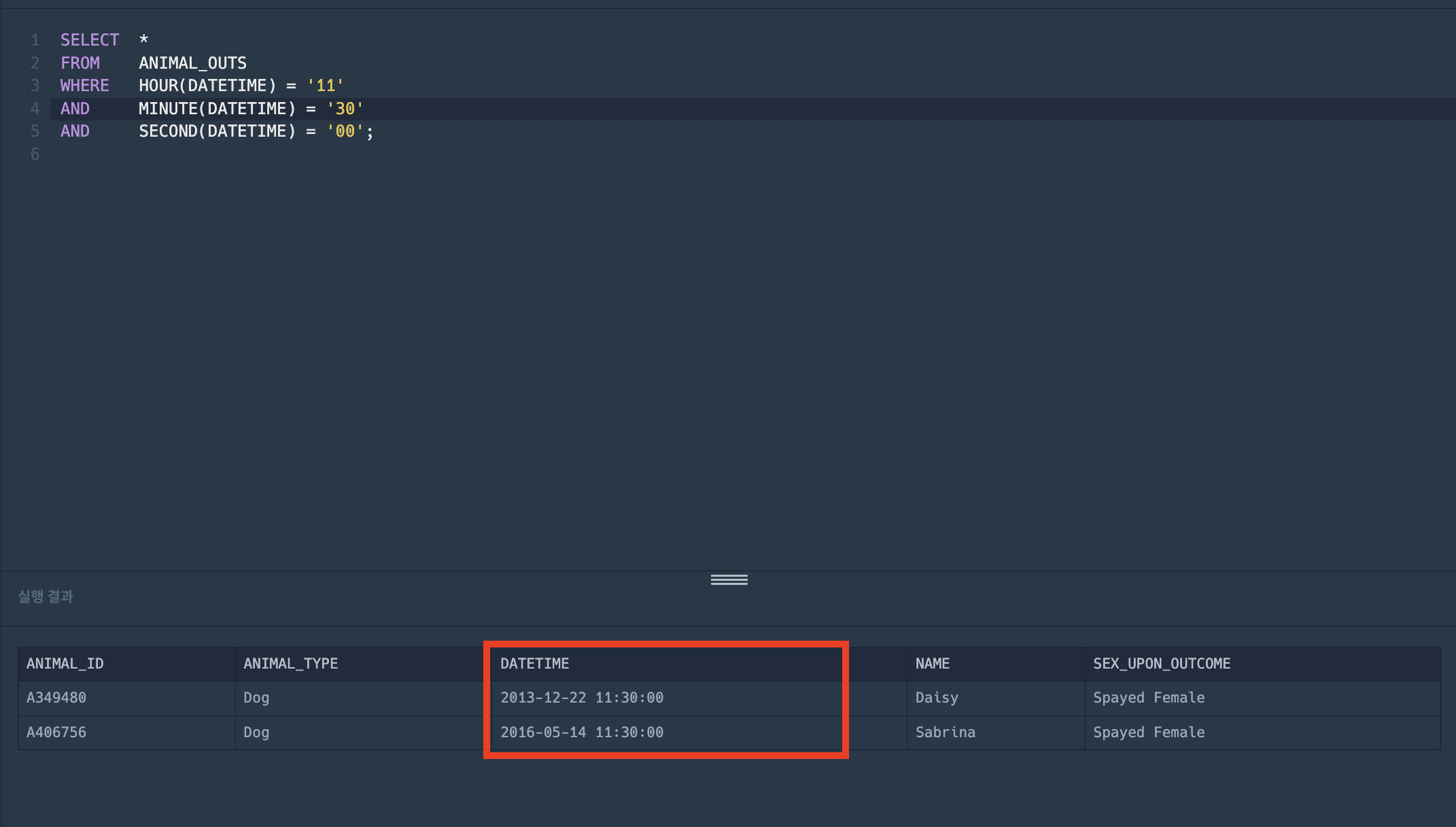Click the '30' string value
Screen dimensions: 1456x827
(x=345, y=109)
